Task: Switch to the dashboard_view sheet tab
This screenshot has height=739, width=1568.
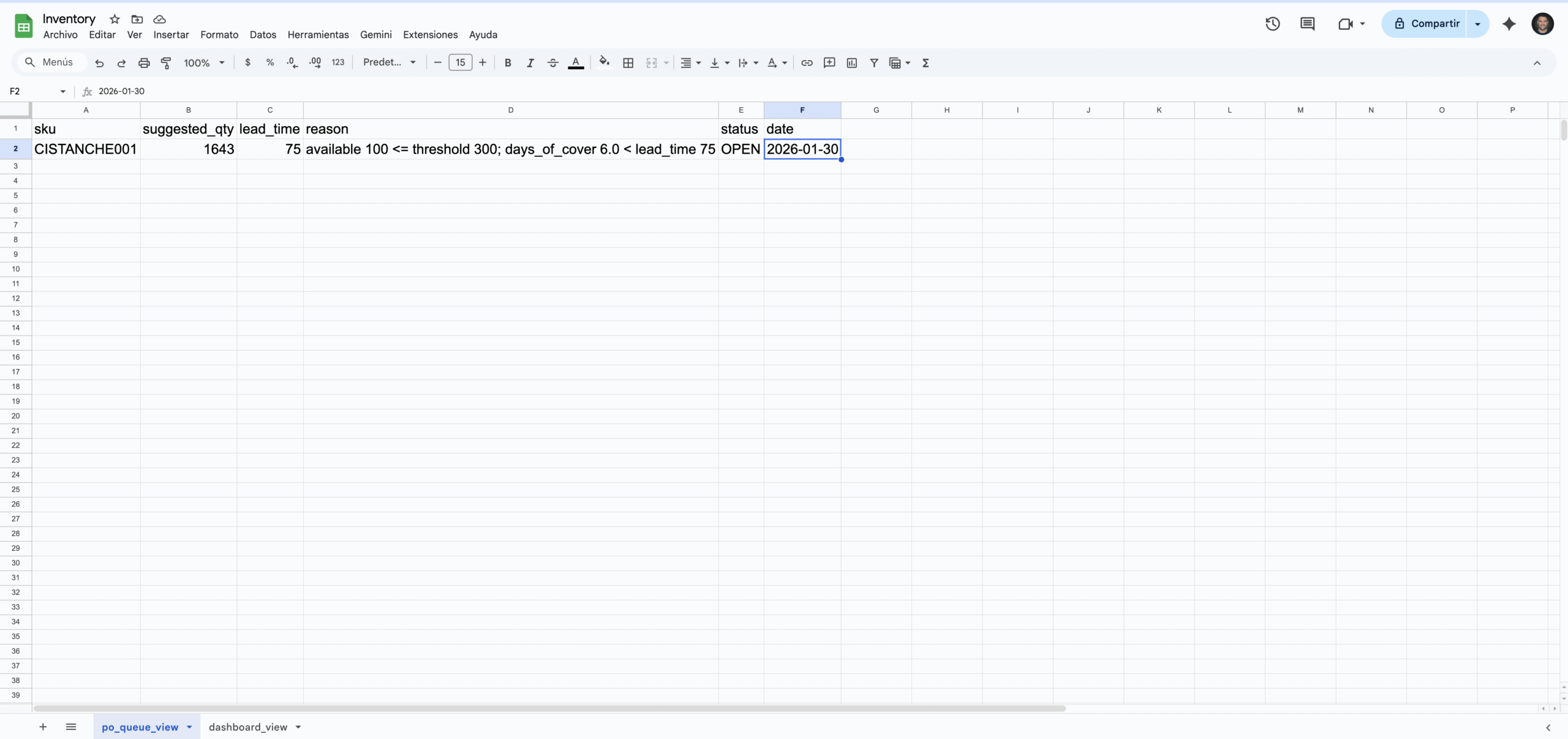Action: pos(247,727)
